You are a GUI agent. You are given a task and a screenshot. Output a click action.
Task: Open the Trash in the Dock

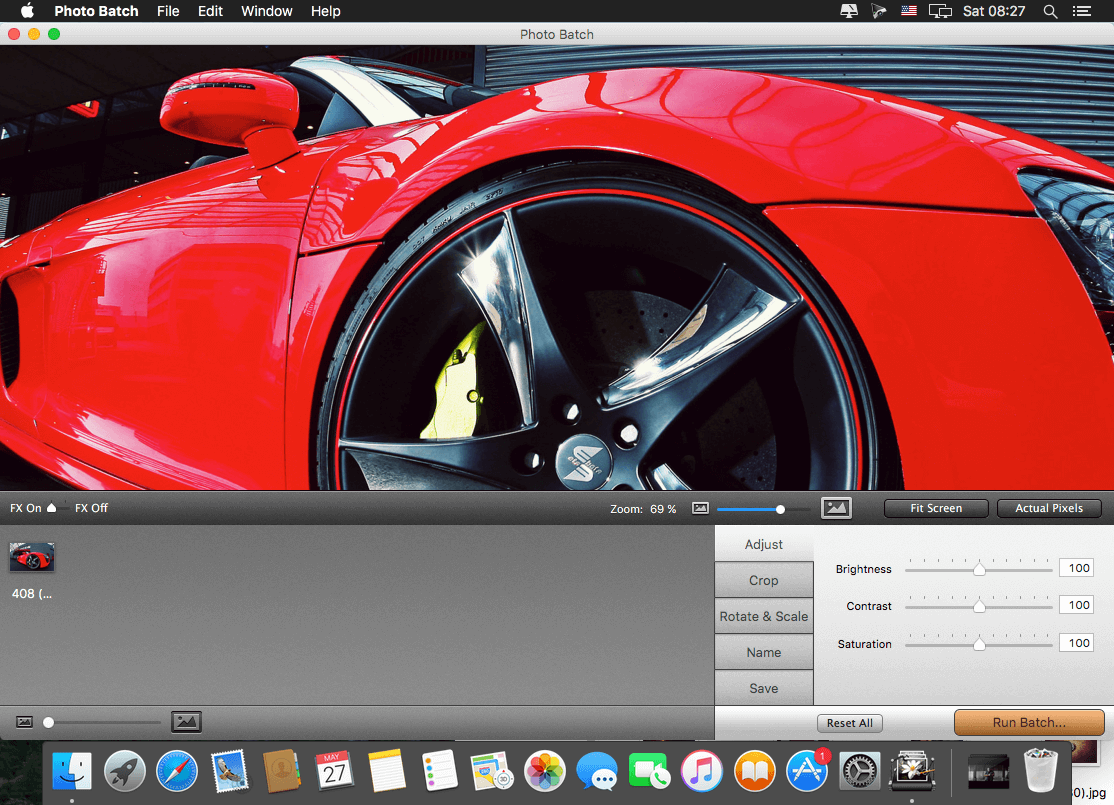click(1041, 771)
